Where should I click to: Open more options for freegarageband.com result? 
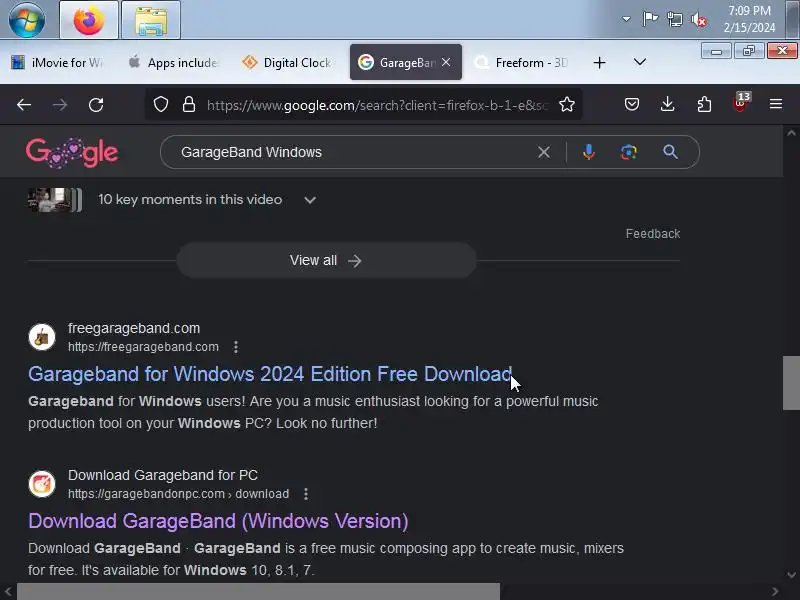click(236, 347)
